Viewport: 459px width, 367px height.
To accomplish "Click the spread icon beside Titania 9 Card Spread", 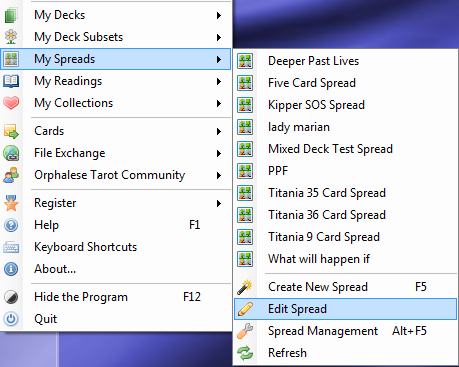I will tap(245, 237).
